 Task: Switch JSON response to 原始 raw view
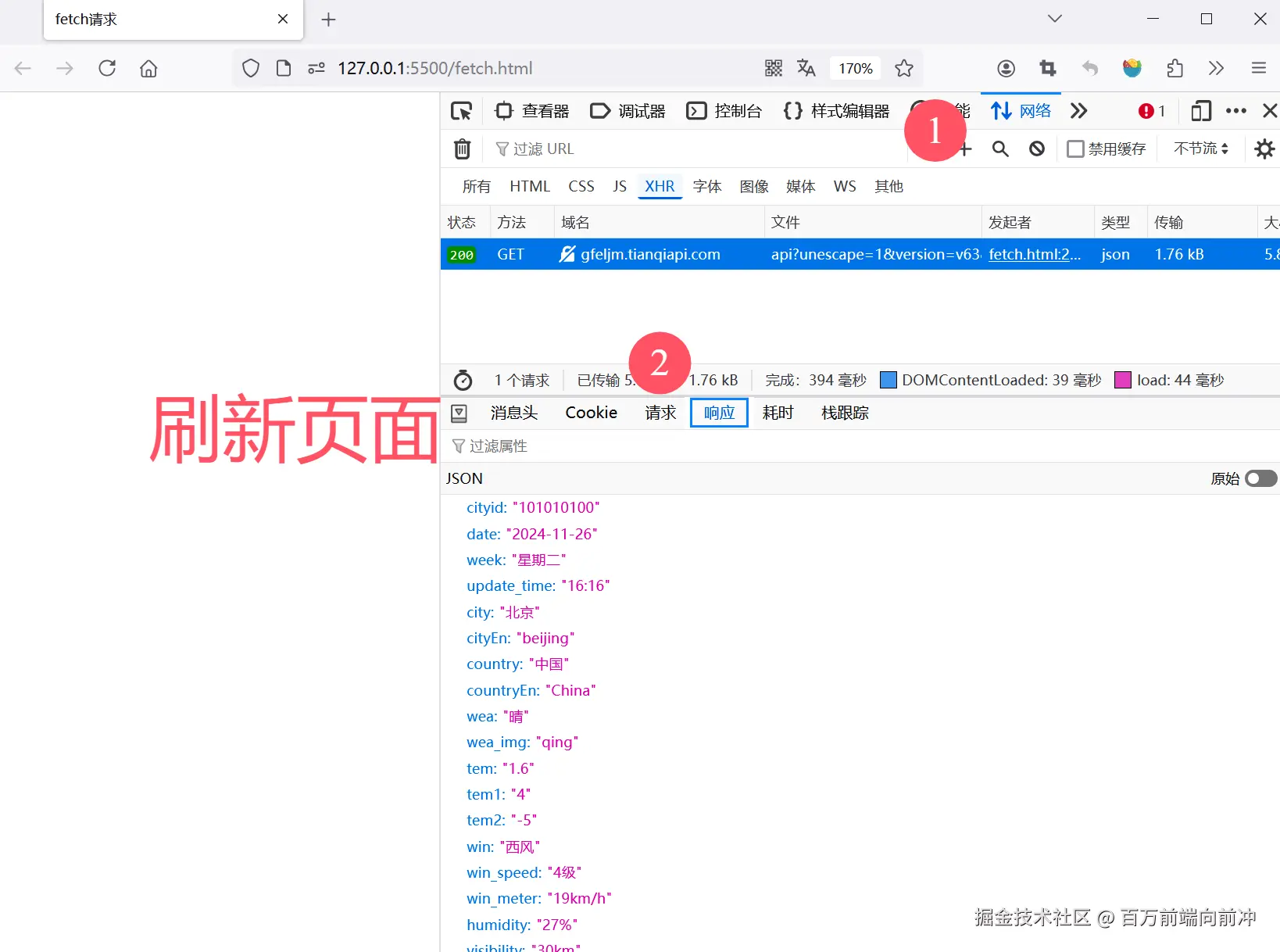(1260, 478)
